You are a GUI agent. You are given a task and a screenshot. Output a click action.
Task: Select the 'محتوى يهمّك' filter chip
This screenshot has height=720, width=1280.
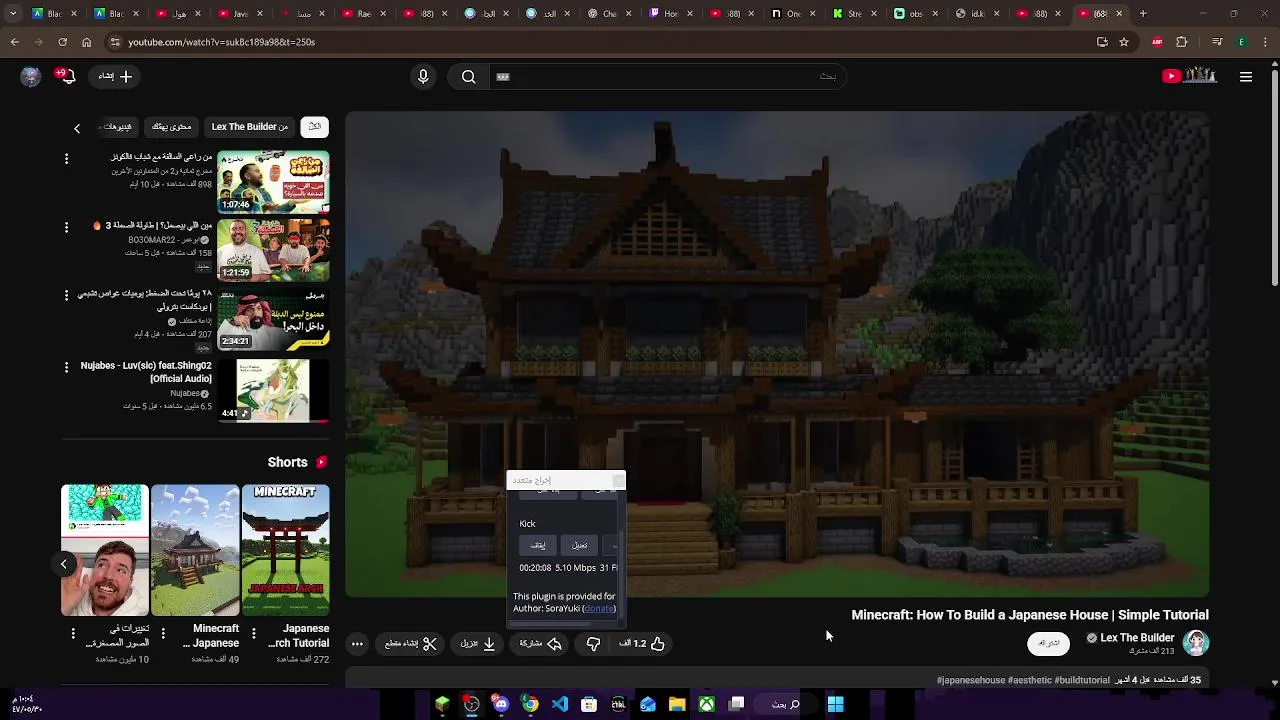172,127
